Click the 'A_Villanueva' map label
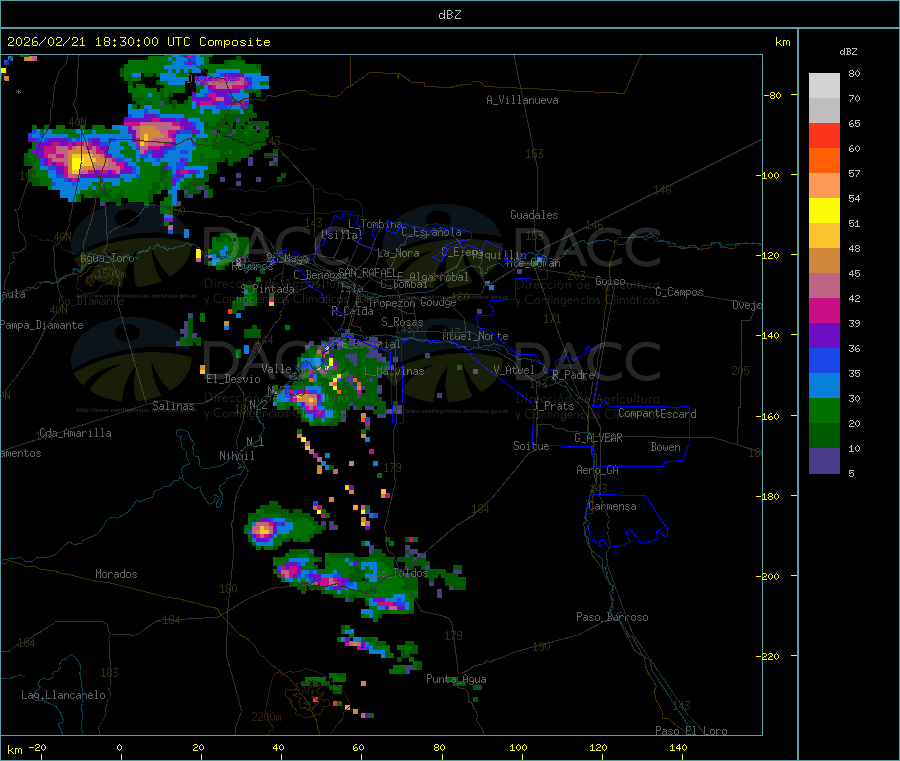The width and height of the screenshot is (900, 761). tap(522, 100)
